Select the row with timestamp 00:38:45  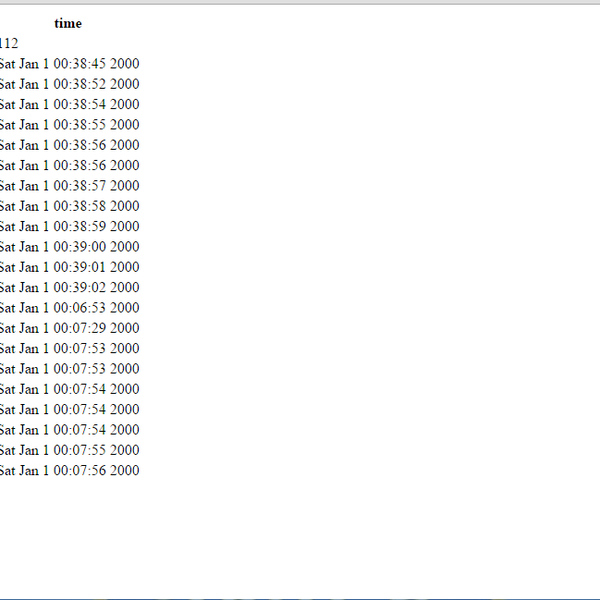pos(69,64)
